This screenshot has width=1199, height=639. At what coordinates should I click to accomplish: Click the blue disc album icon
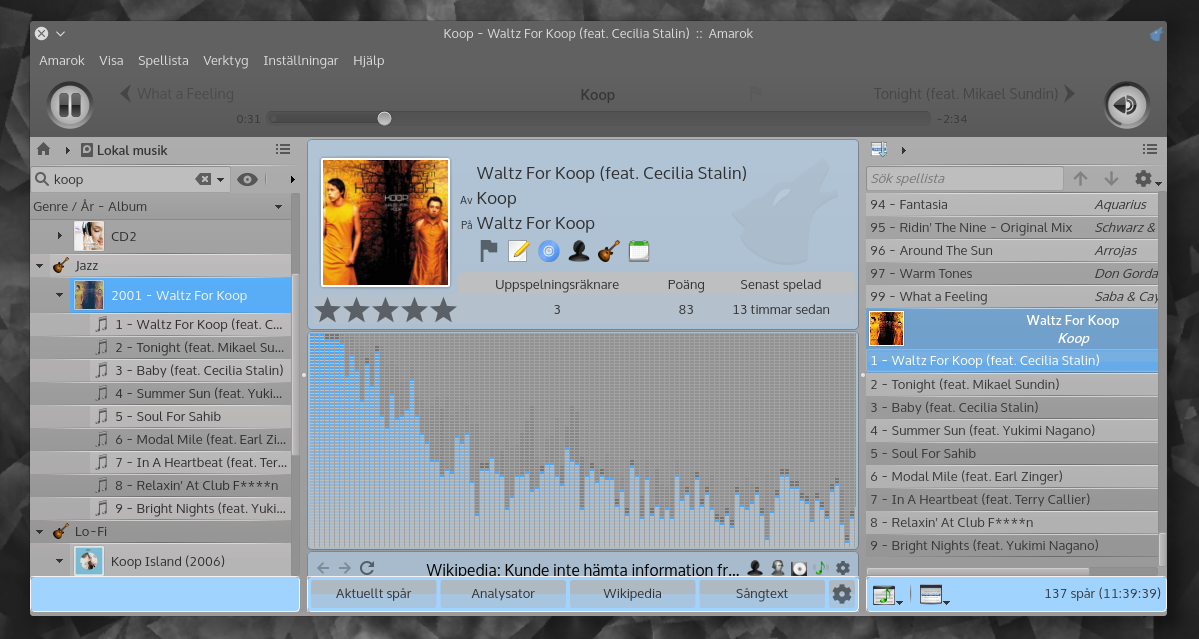tap(548, 251)
